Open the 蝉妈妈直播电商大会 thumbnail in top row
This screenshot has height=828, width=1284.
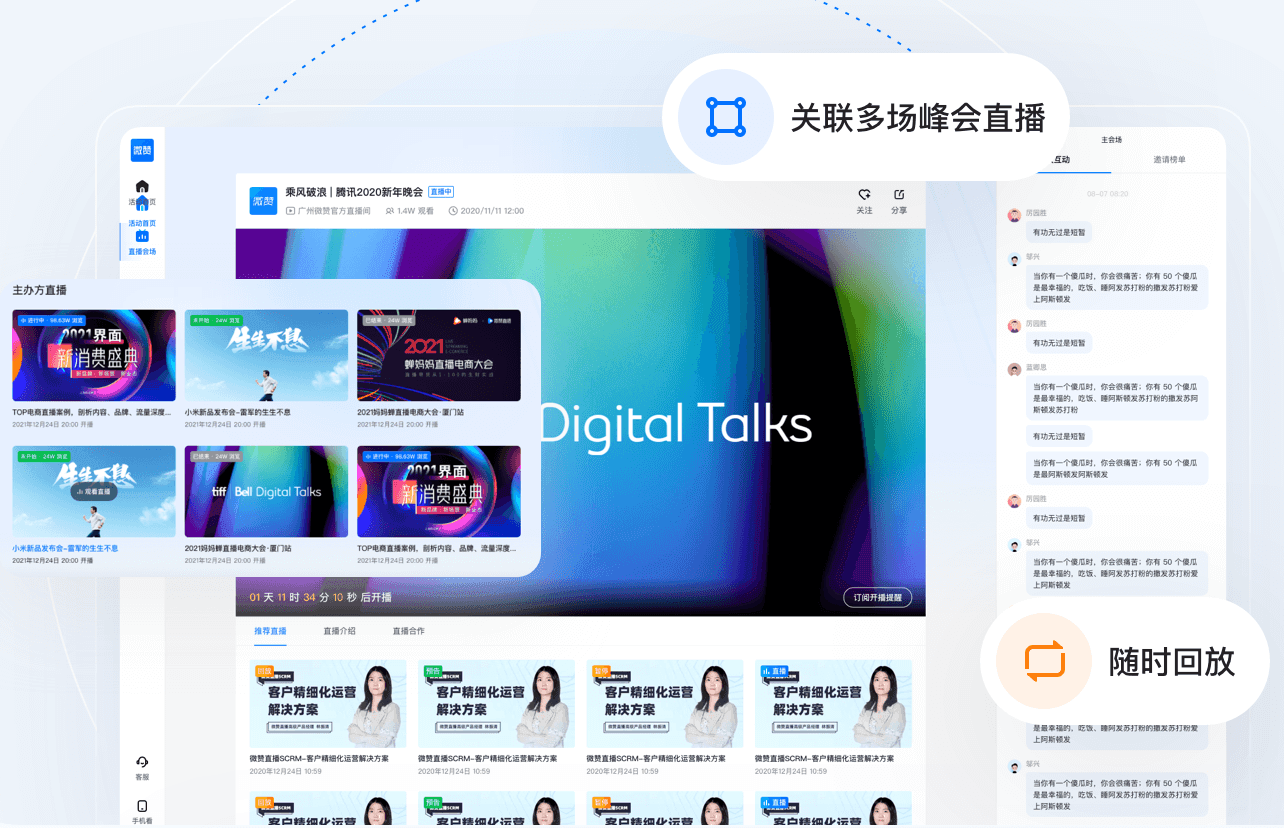[438, 355]
